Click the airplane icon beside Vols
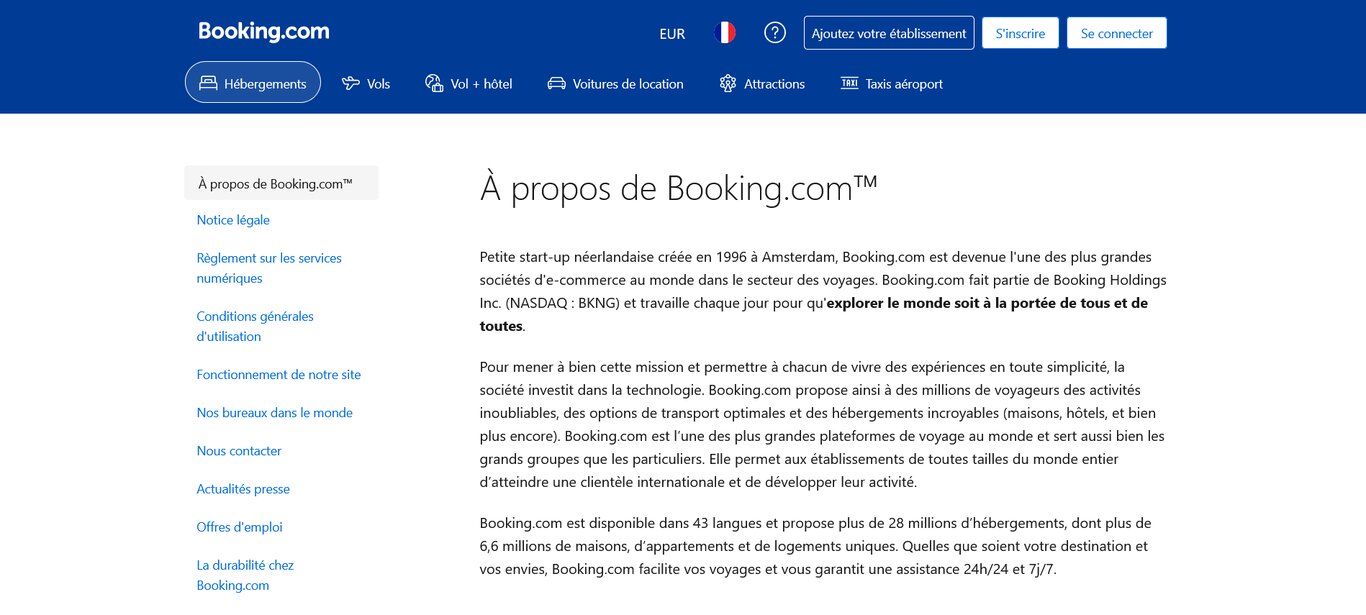 [x=350, y=83]
